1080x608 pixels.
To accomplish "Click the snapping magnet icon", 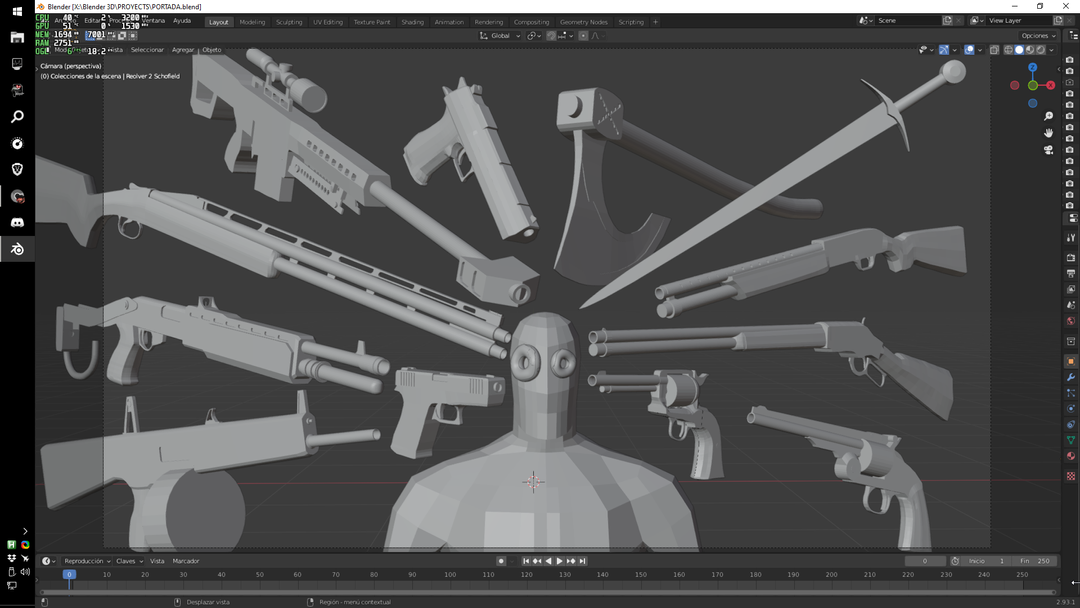I will point(551,35).
